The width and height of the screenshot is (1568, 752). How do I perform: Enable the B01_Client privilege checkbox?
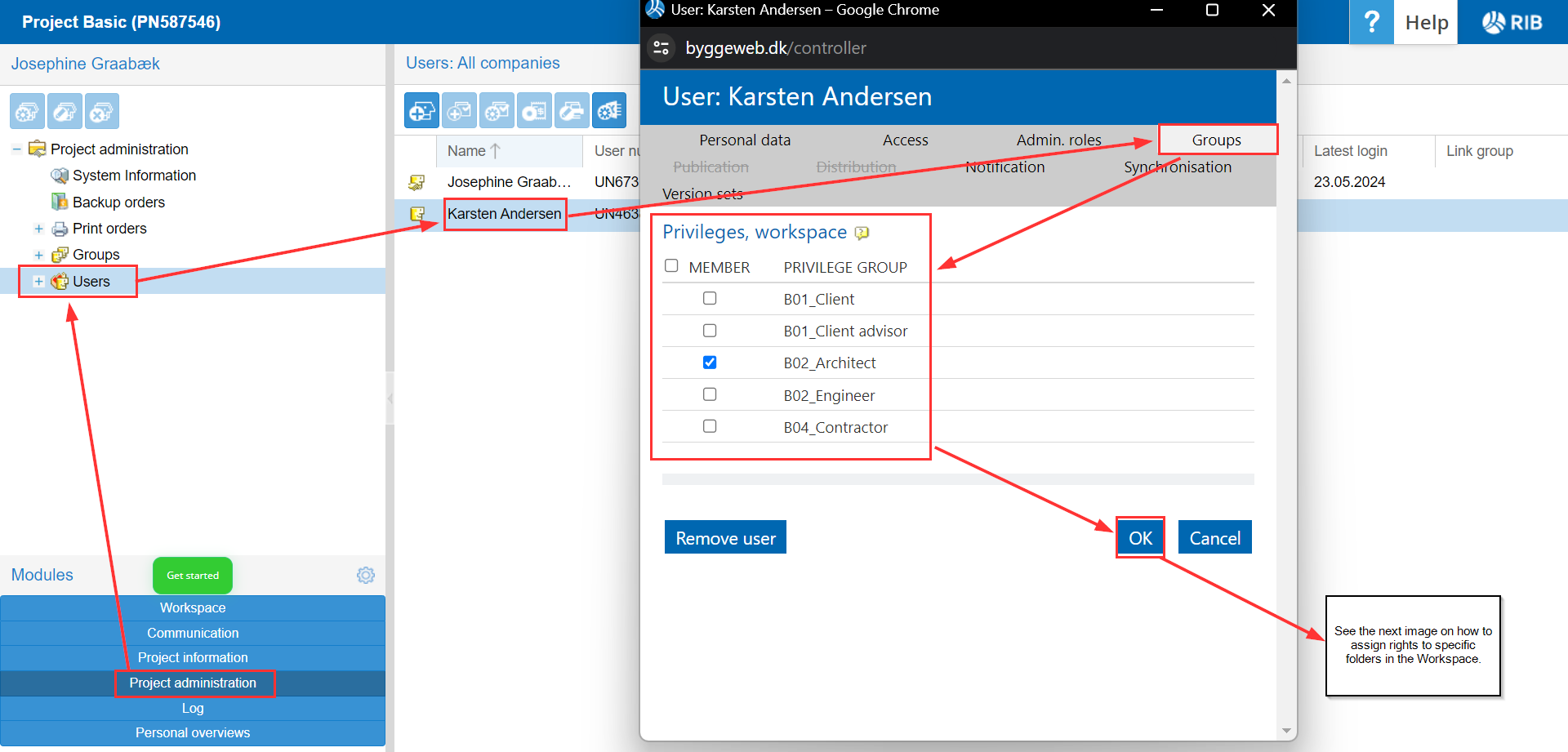710,299
